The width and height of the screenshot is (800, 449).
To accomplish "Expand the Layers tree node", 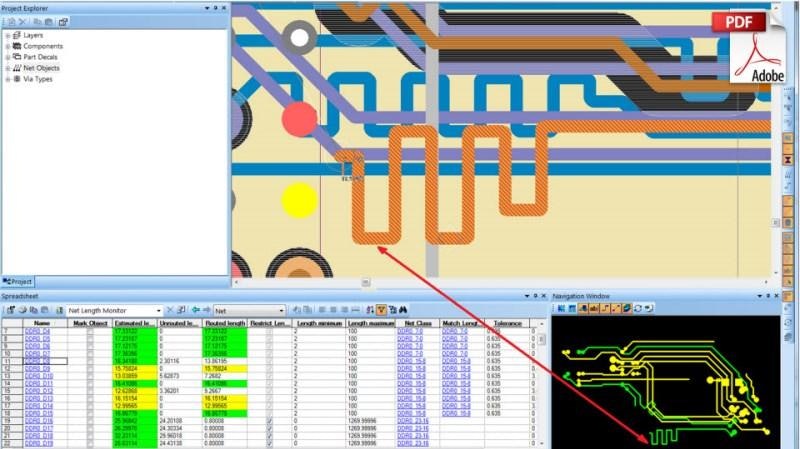I will point(8,35).
